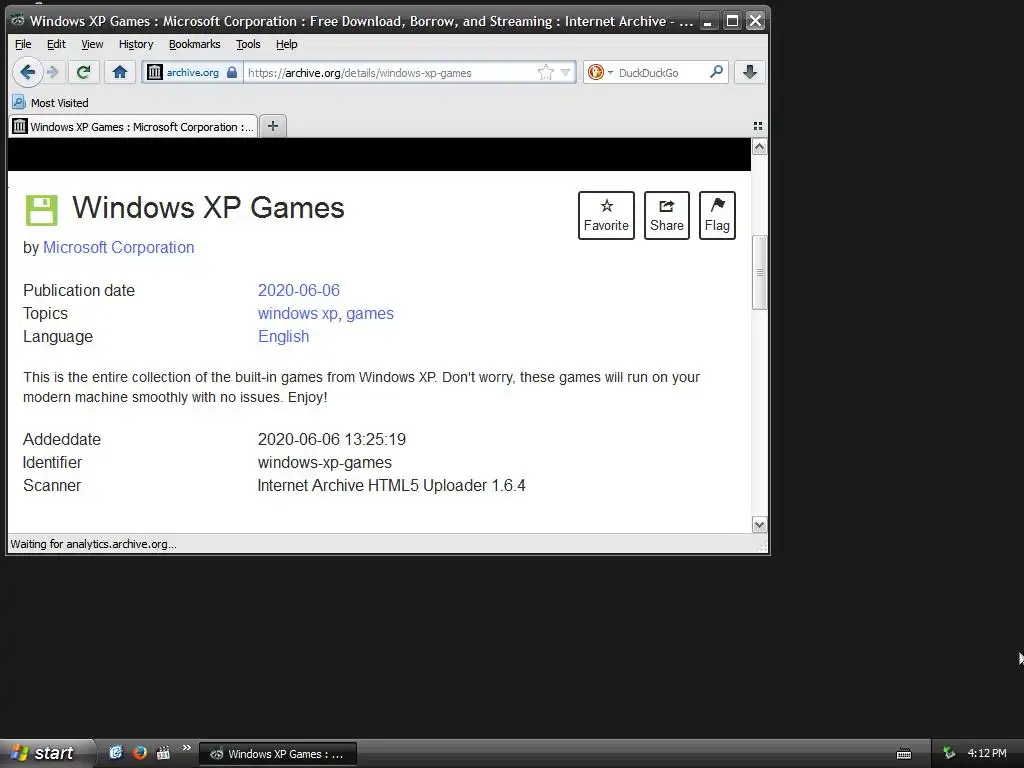Viewport: 1024px width, 768px height.
Task: Go back with the back arrow button
Action: 27,72
